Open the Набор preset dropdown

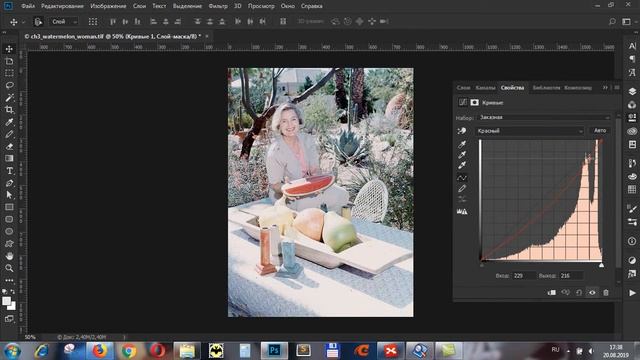click(x=544, y=117)
